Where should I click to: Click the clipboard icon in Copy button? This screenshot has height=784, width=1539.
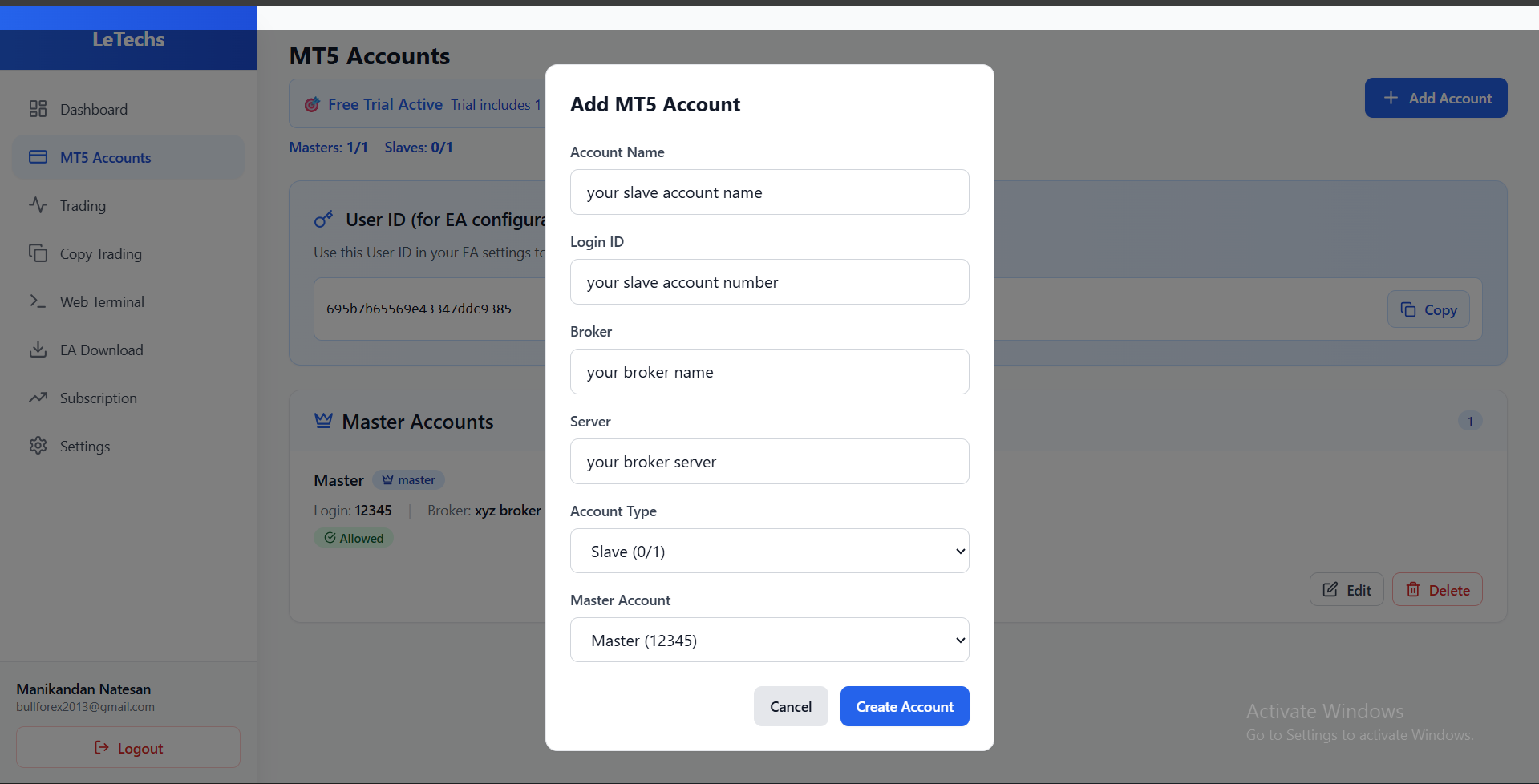[1408, 309]
